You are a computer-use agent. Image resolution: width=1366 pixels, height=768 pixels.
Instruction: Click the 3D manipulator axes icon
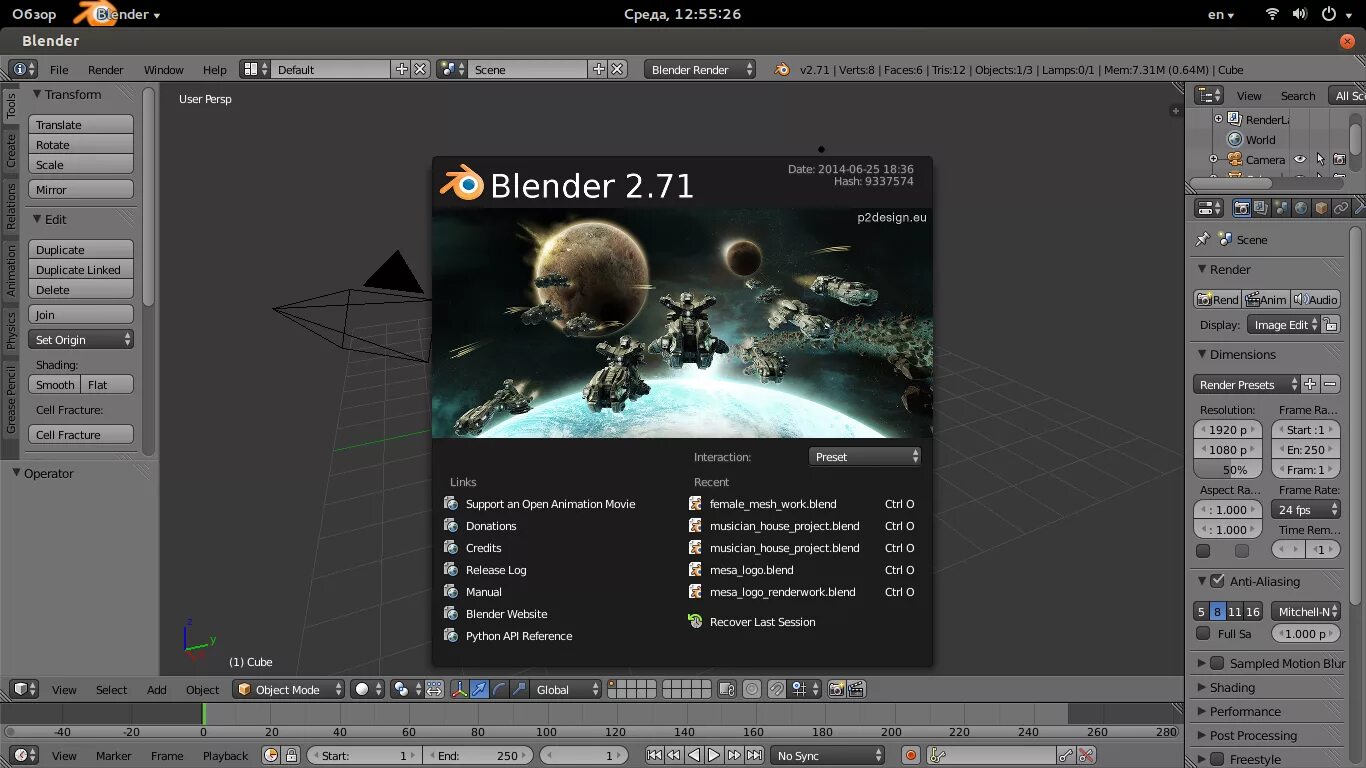pyautogui.click(x=459, y=689)
